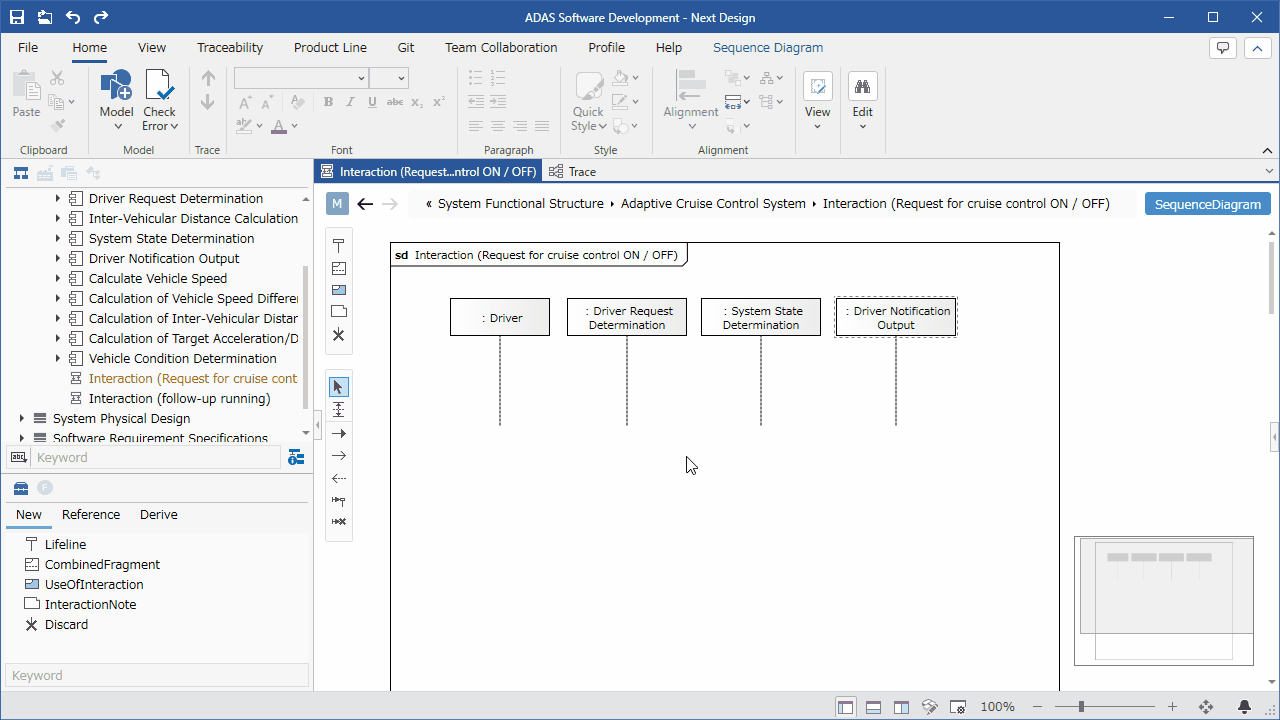Image resolution: width=1280 pixels, height=720 pixels.
Task: Click the Save All icon in the title bar
Action: tap(45, 17)
